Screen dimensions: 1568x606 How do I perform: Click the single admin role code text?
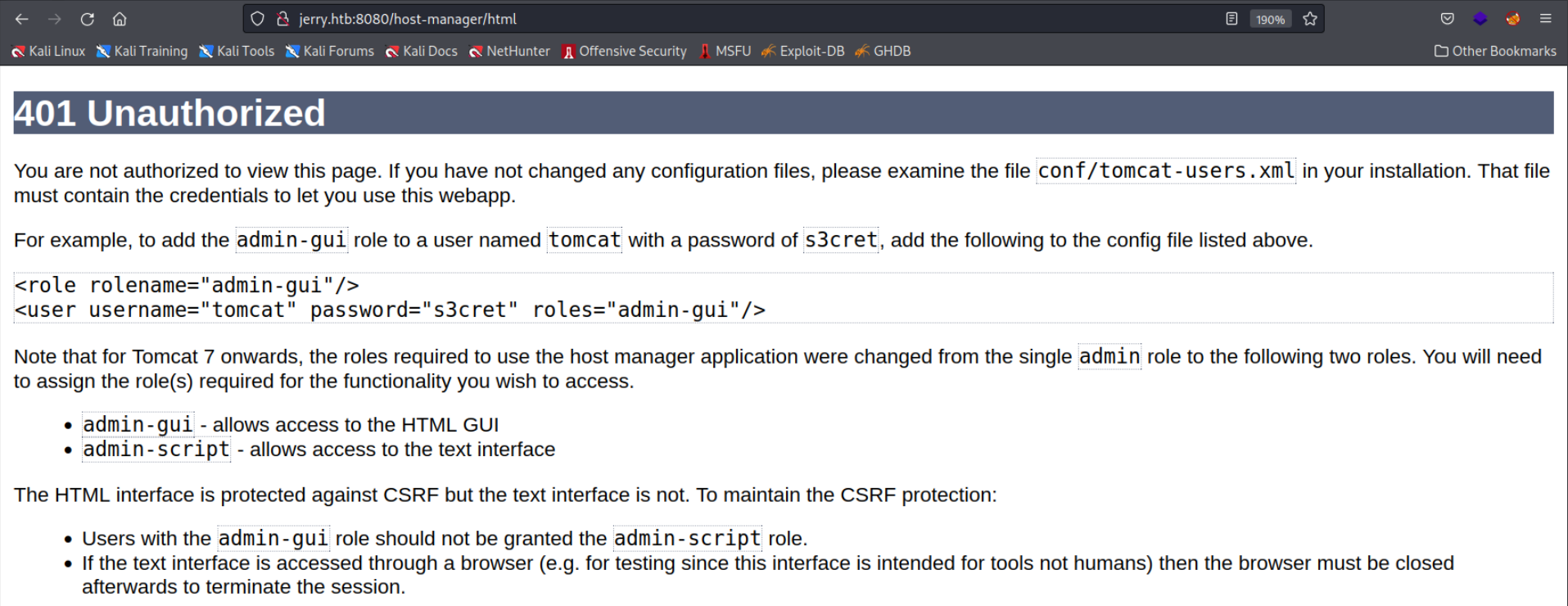tap(1109, 356)
